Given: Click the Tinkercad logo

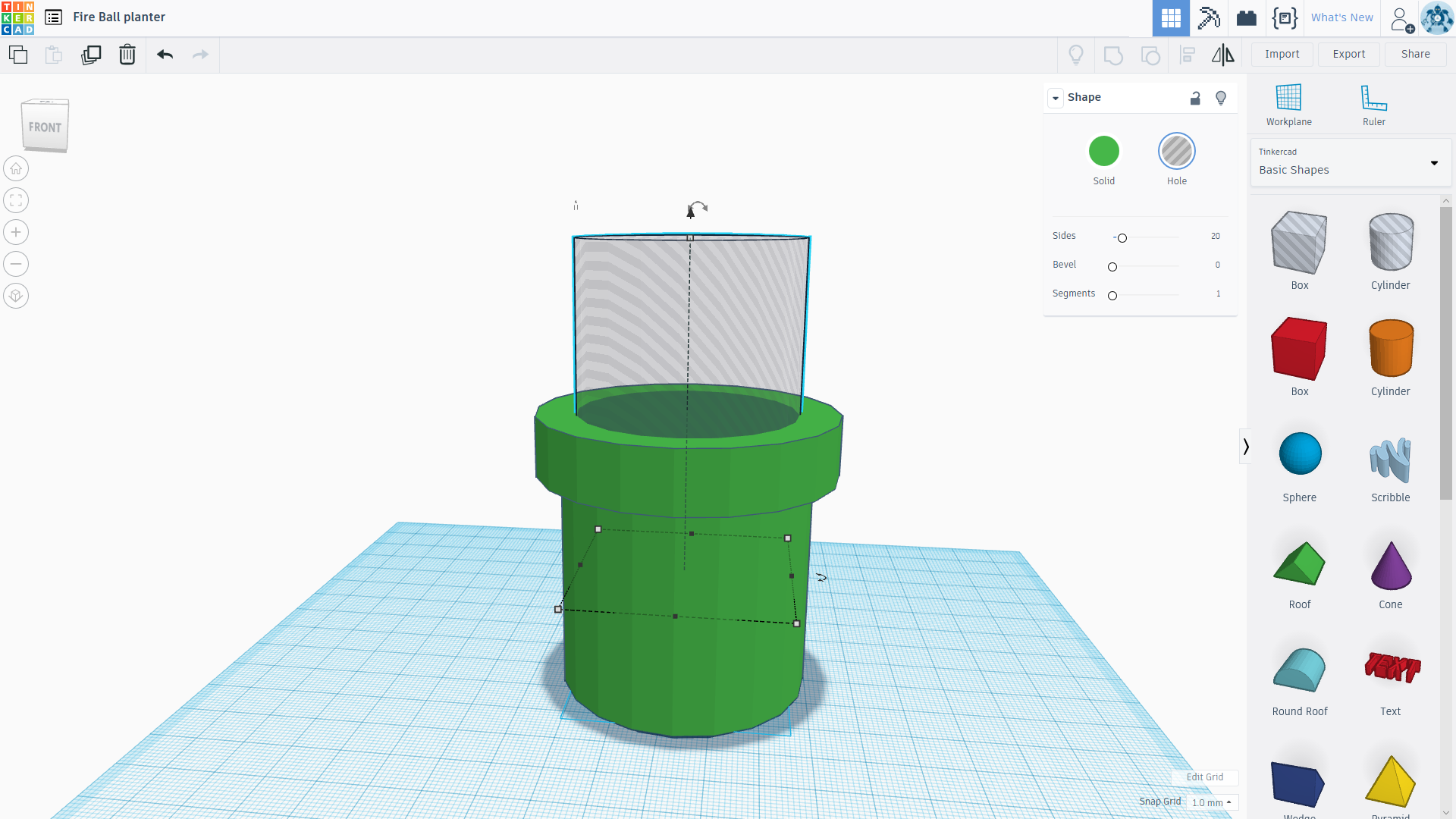Looking at the screenshot, I should pyautogui.click(x=17, y=17).
